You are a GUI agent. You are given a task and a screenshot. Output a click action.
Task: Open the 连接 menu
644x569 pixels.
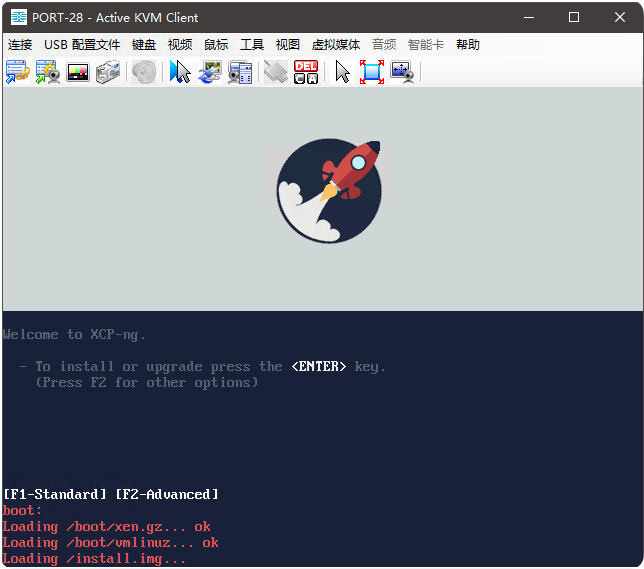point(20,44)
